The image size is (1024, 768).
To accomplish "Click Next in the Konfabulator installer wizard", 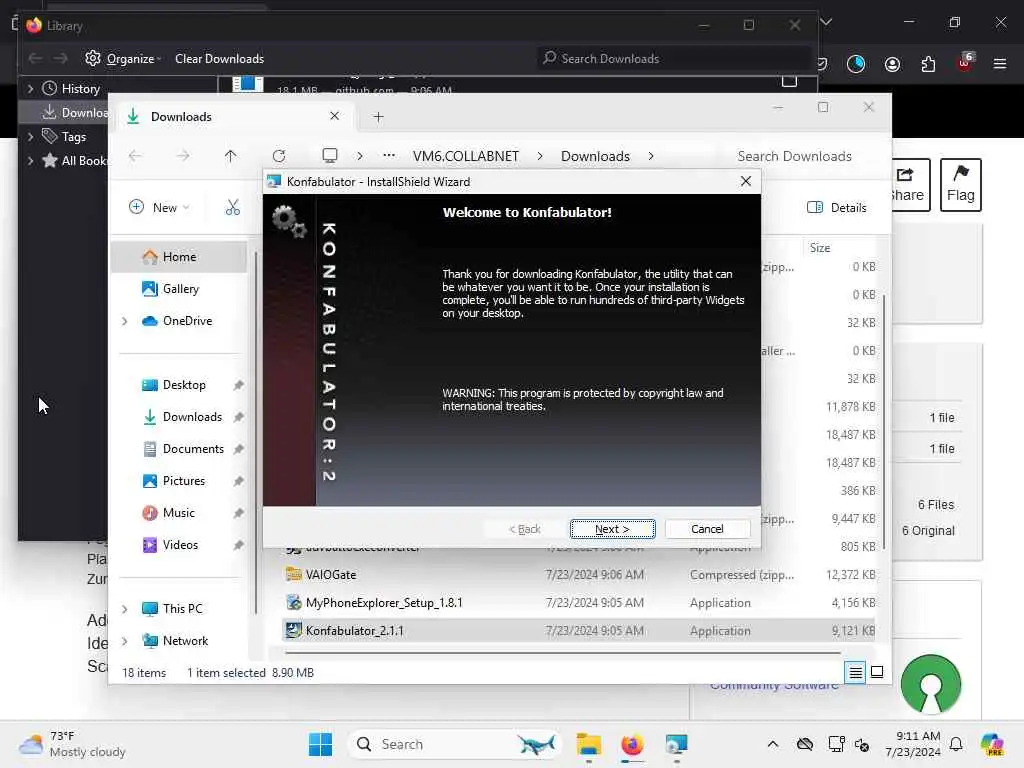I will tap(612, 528).
